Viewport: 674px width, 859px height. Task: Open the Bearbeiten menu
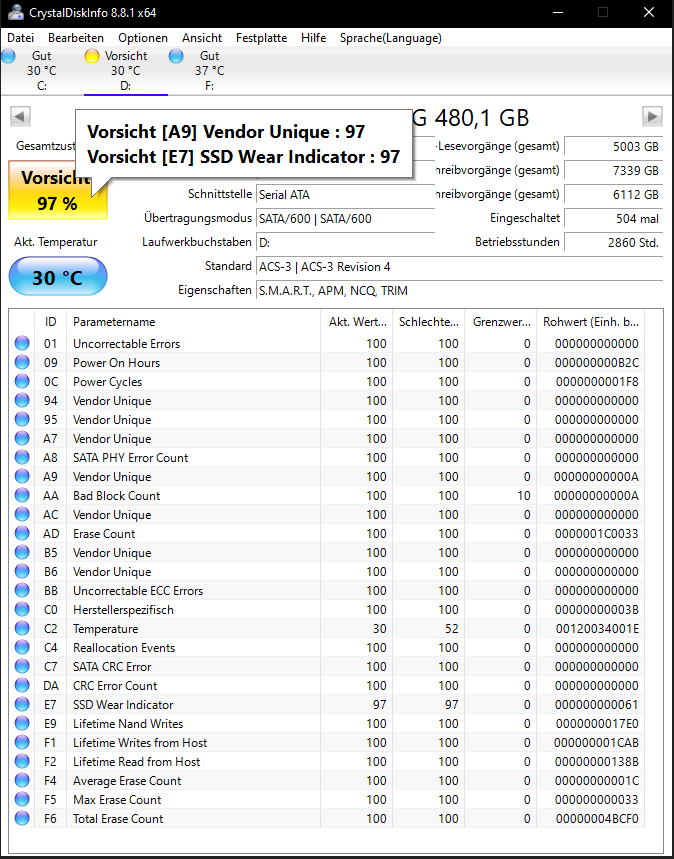(x=76, y=38)
